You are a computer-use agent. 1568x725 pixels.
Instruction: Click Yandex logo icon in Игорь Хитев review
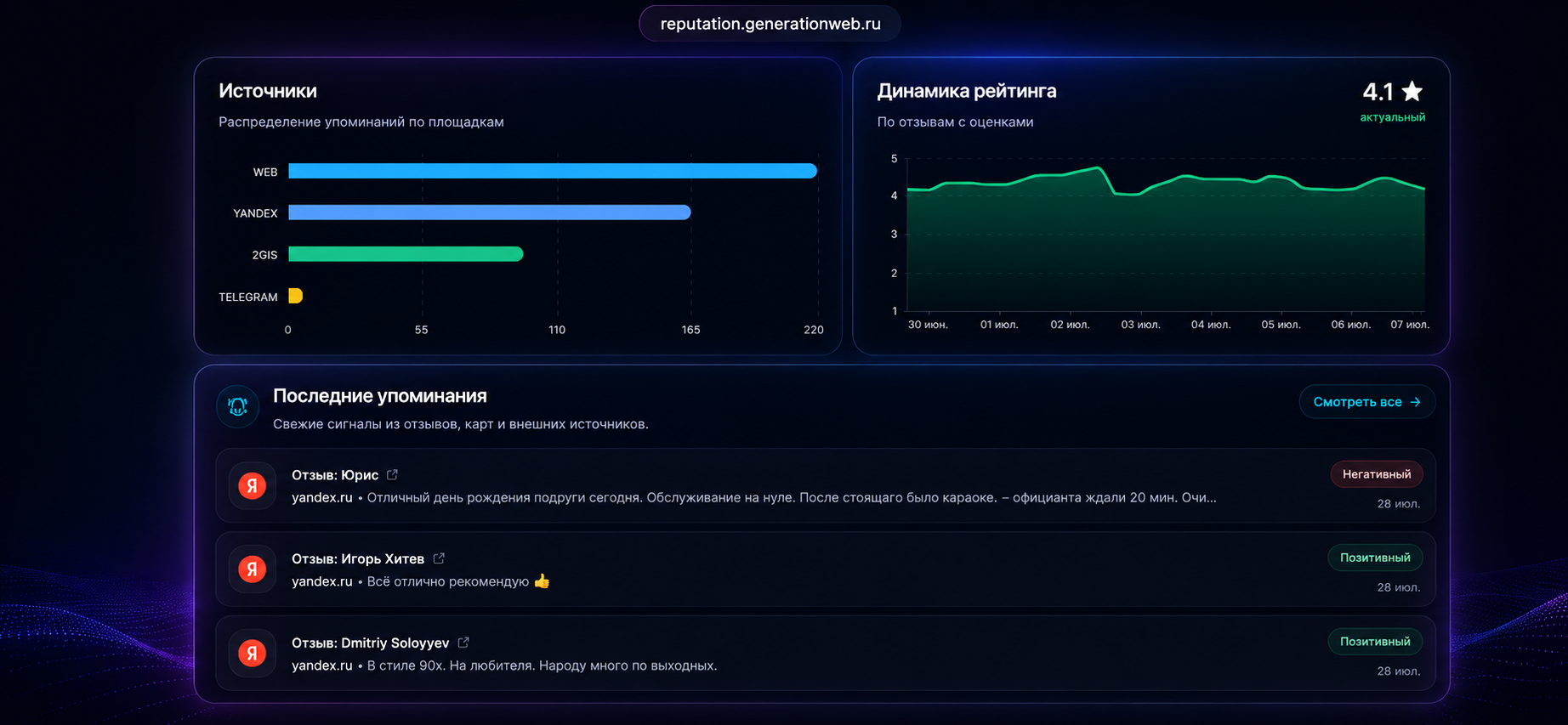point(252,569)
